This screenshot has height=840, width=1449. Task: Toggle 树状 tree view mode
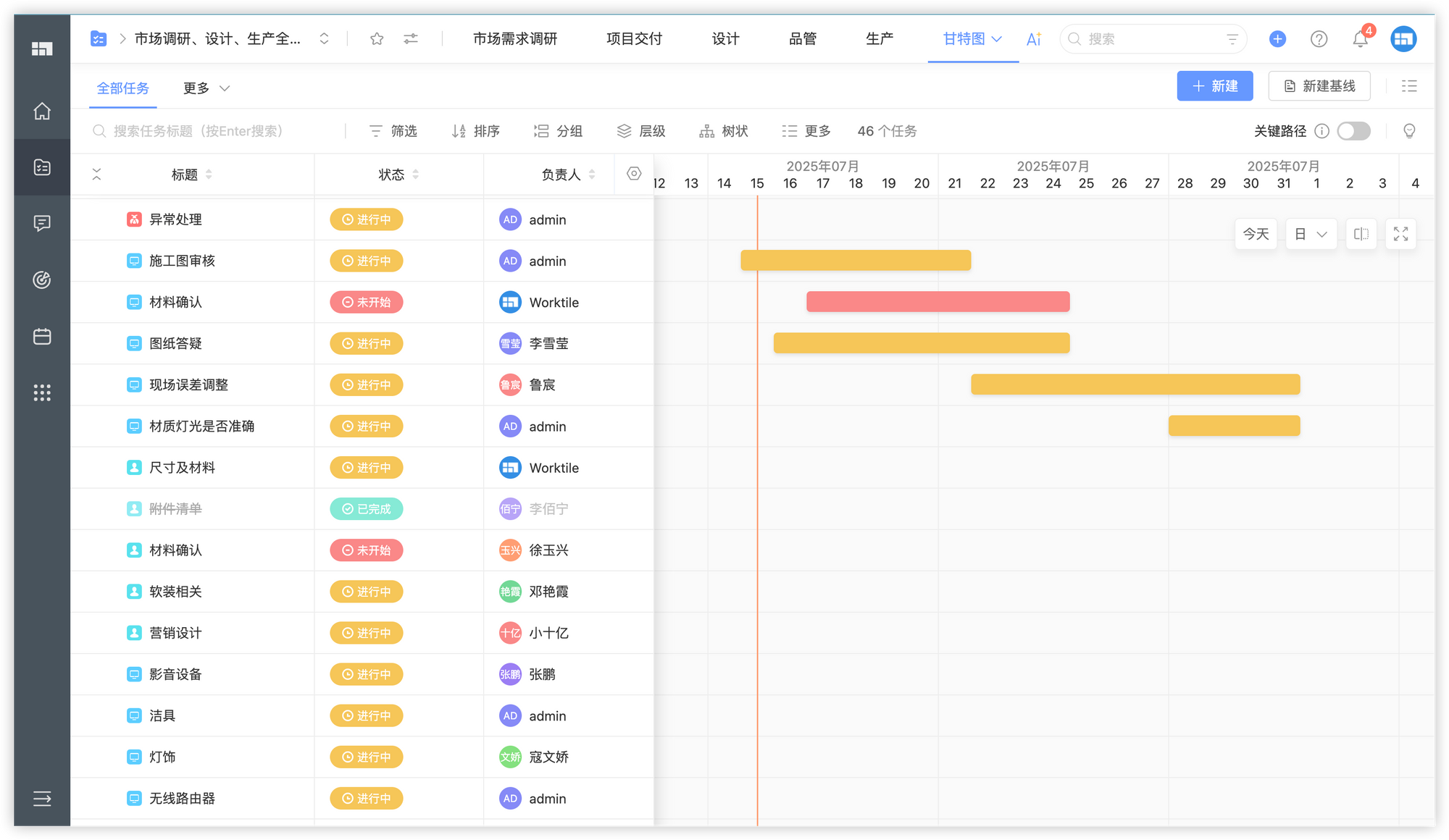coord(724,131)
